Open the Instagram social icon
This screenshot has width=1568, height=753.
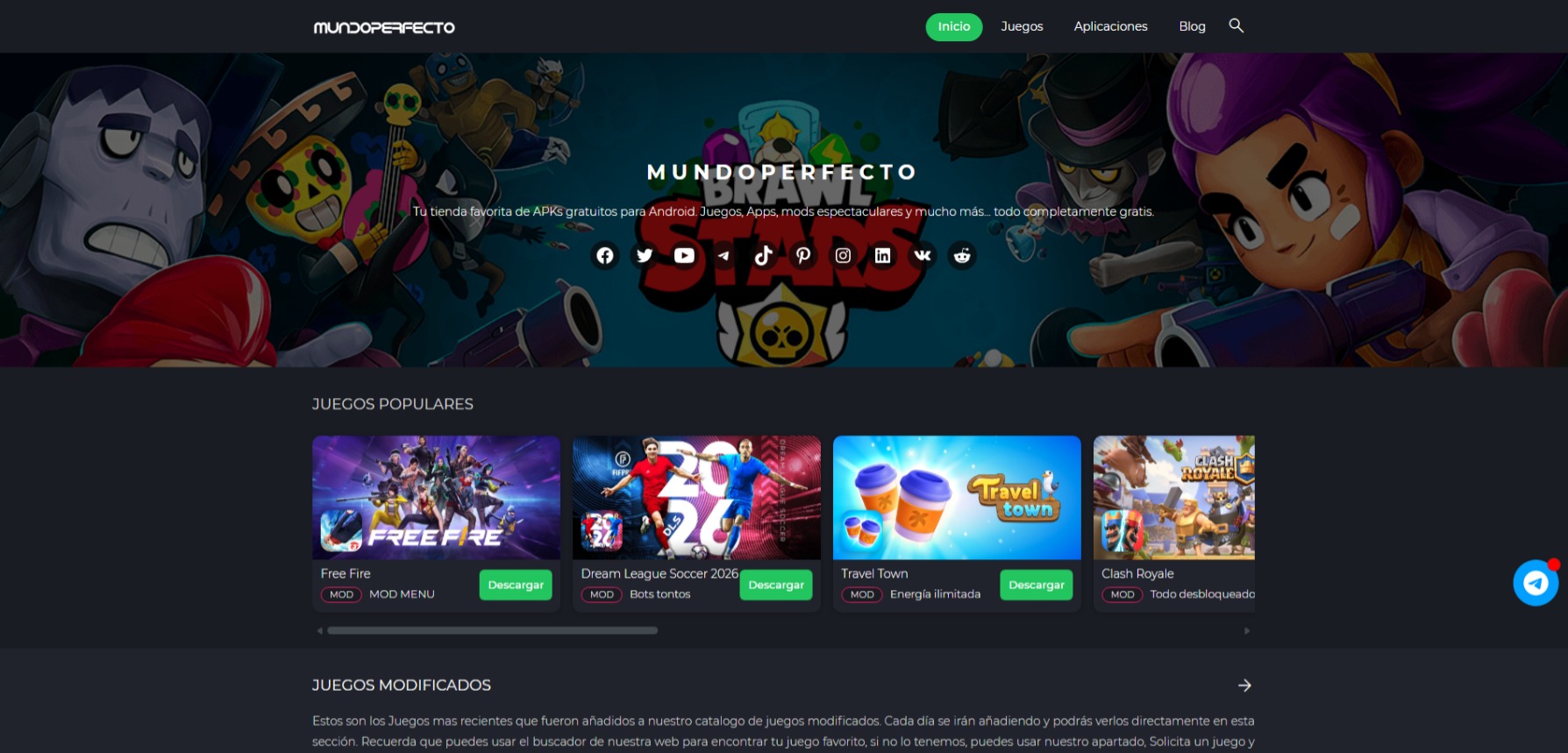843,255
